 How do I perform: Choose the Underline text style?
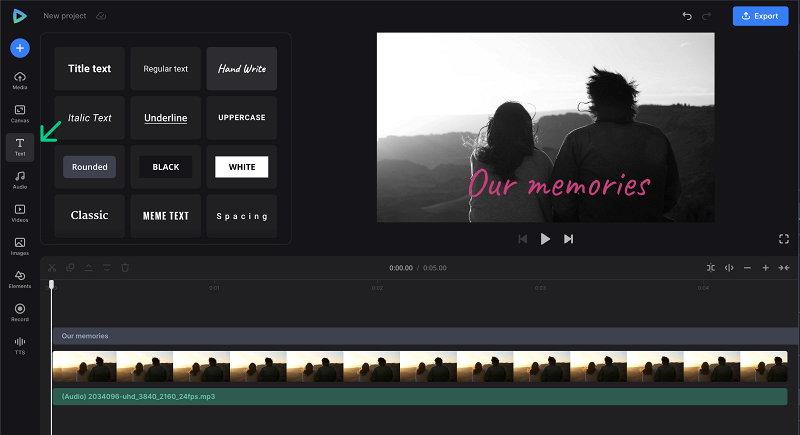click(x=165, y=117)
